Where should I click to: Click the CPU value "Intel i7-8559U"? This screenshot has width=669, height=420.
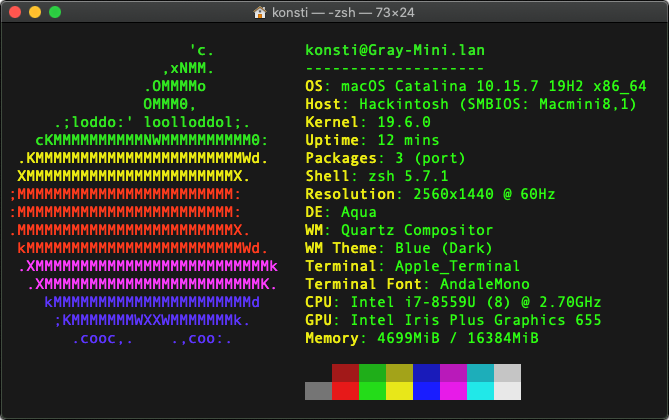click(x=413, y=302)
